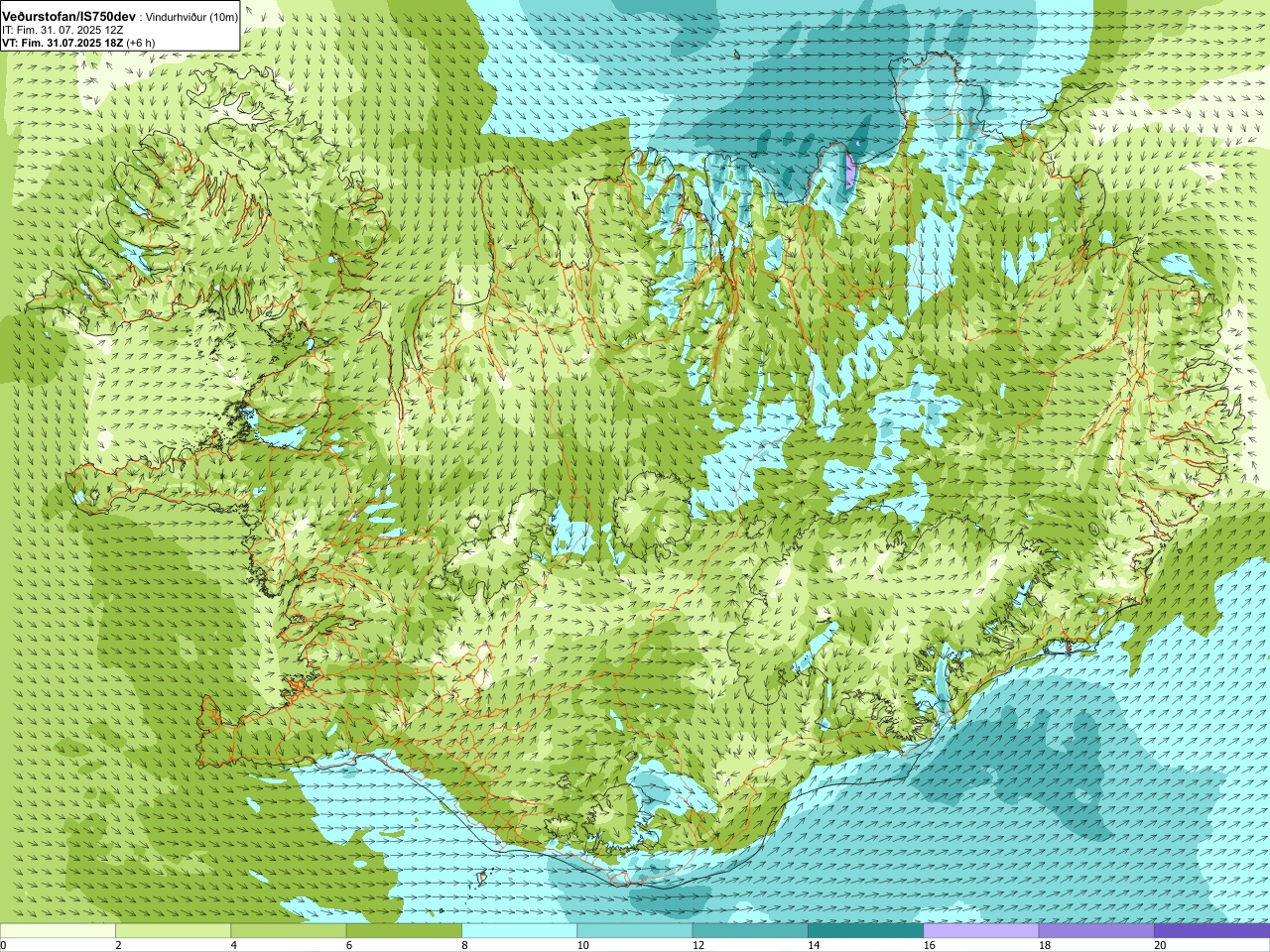Click the legend tick label '10'

[x=583, y=945]
